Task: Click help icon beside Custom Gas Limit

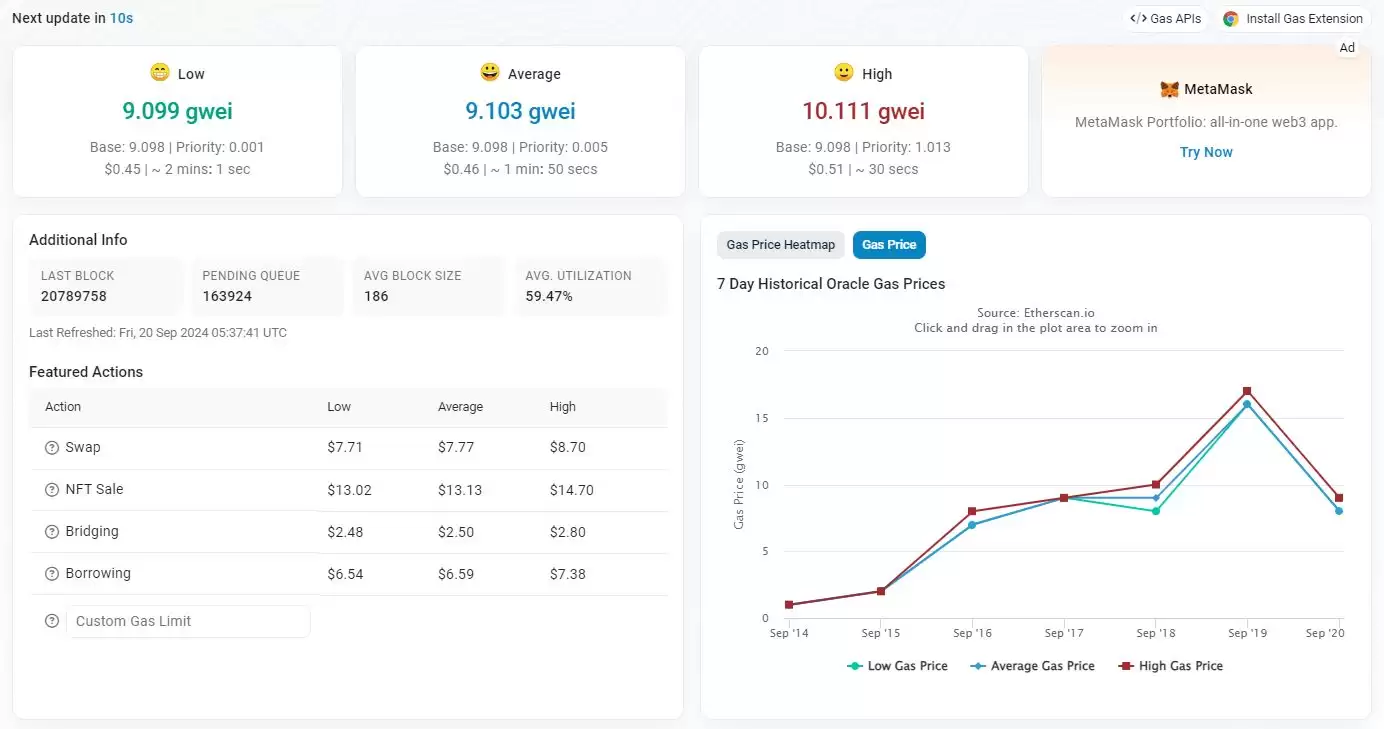Action: pyautogui.click(x=52, y=621)
